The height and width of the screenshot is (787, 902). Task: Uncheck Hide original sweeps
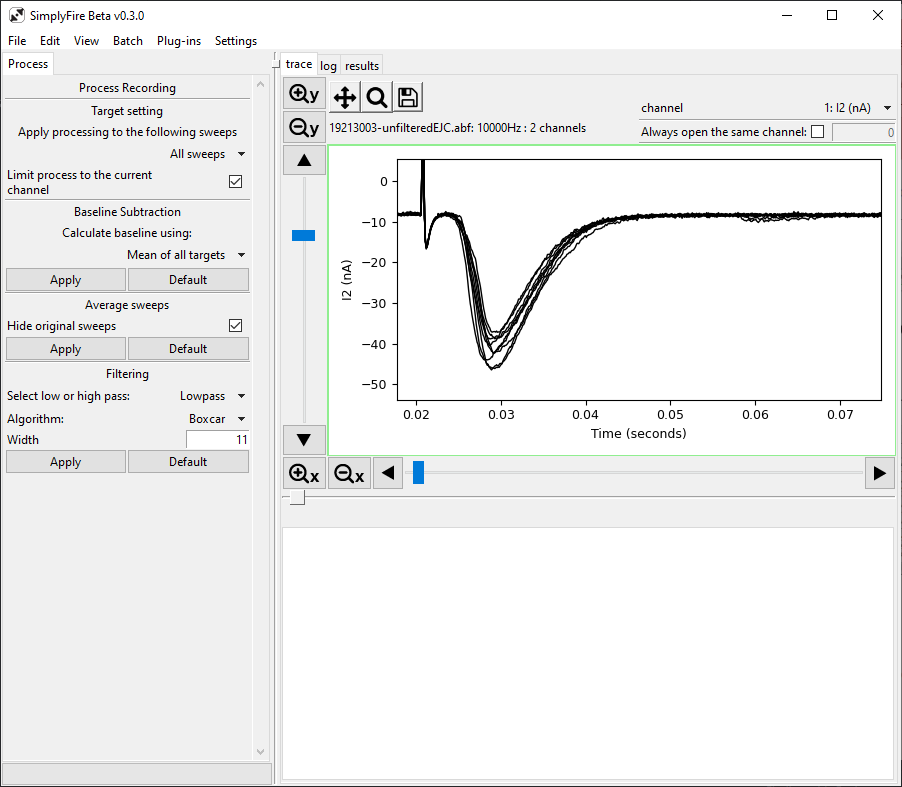[x=235, y=326]
